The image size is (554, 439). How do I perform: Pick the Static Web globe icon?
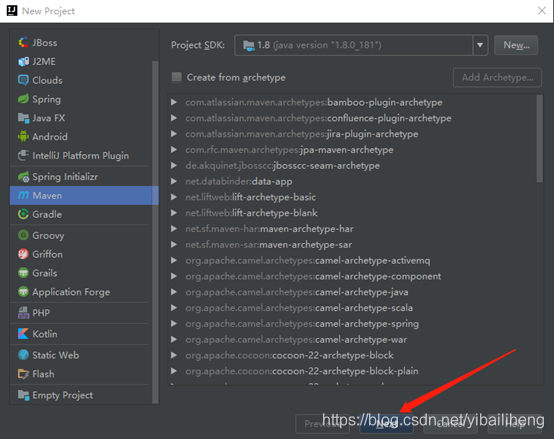coord(23,355)
